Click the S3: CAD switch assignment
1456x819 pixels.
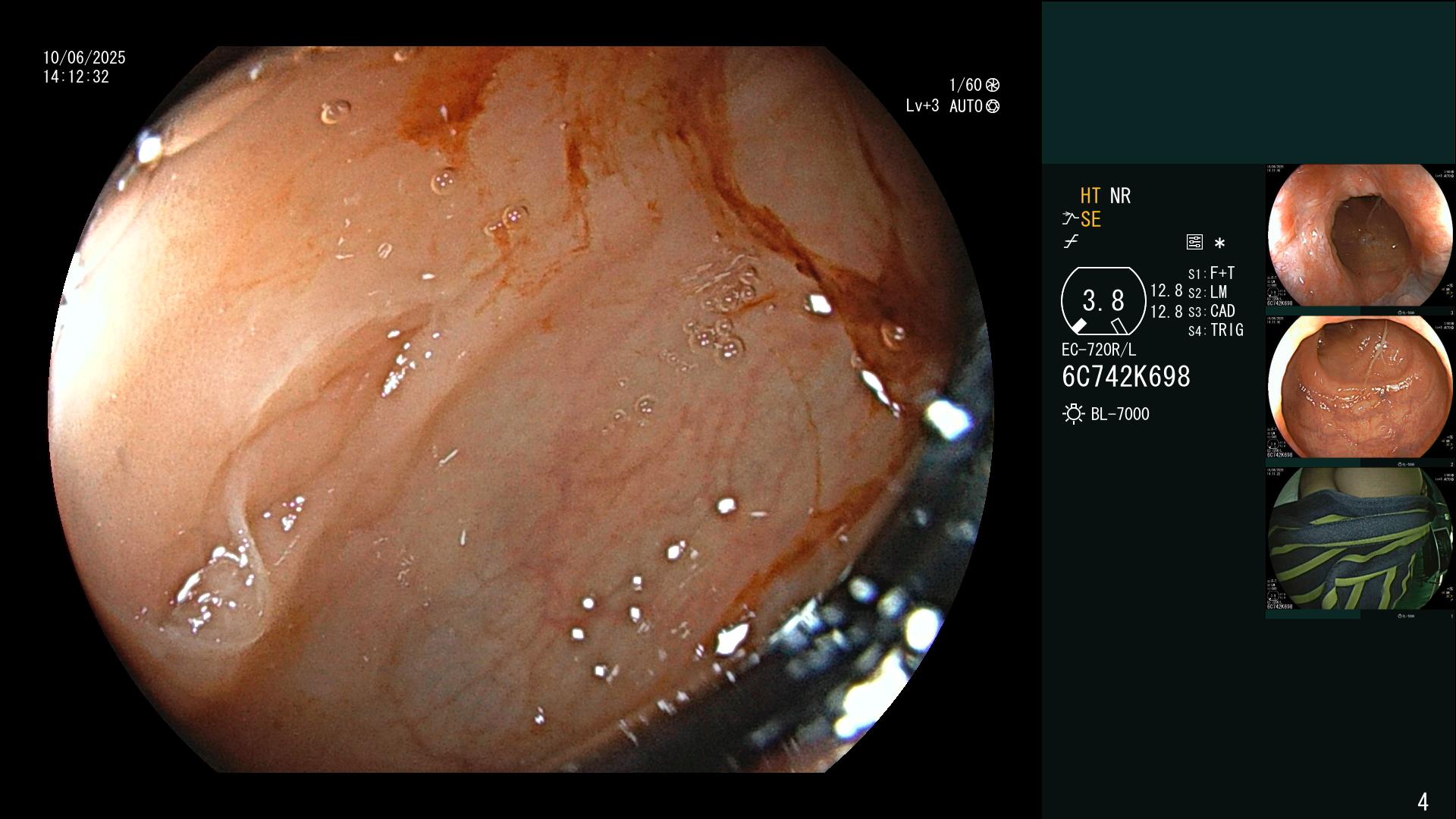coord(1212,312)
